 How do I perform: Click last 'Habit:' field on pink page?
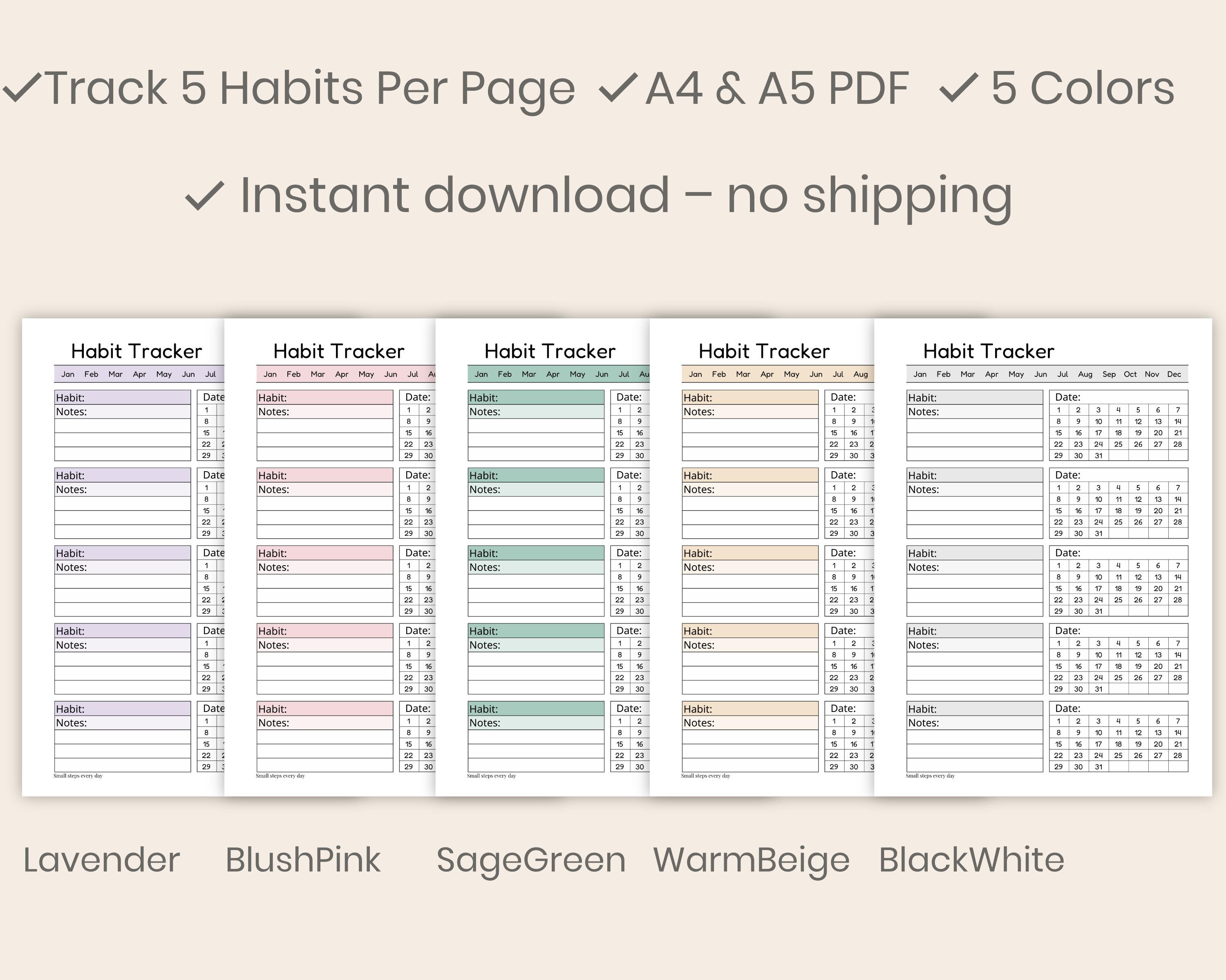click(325, 709)
